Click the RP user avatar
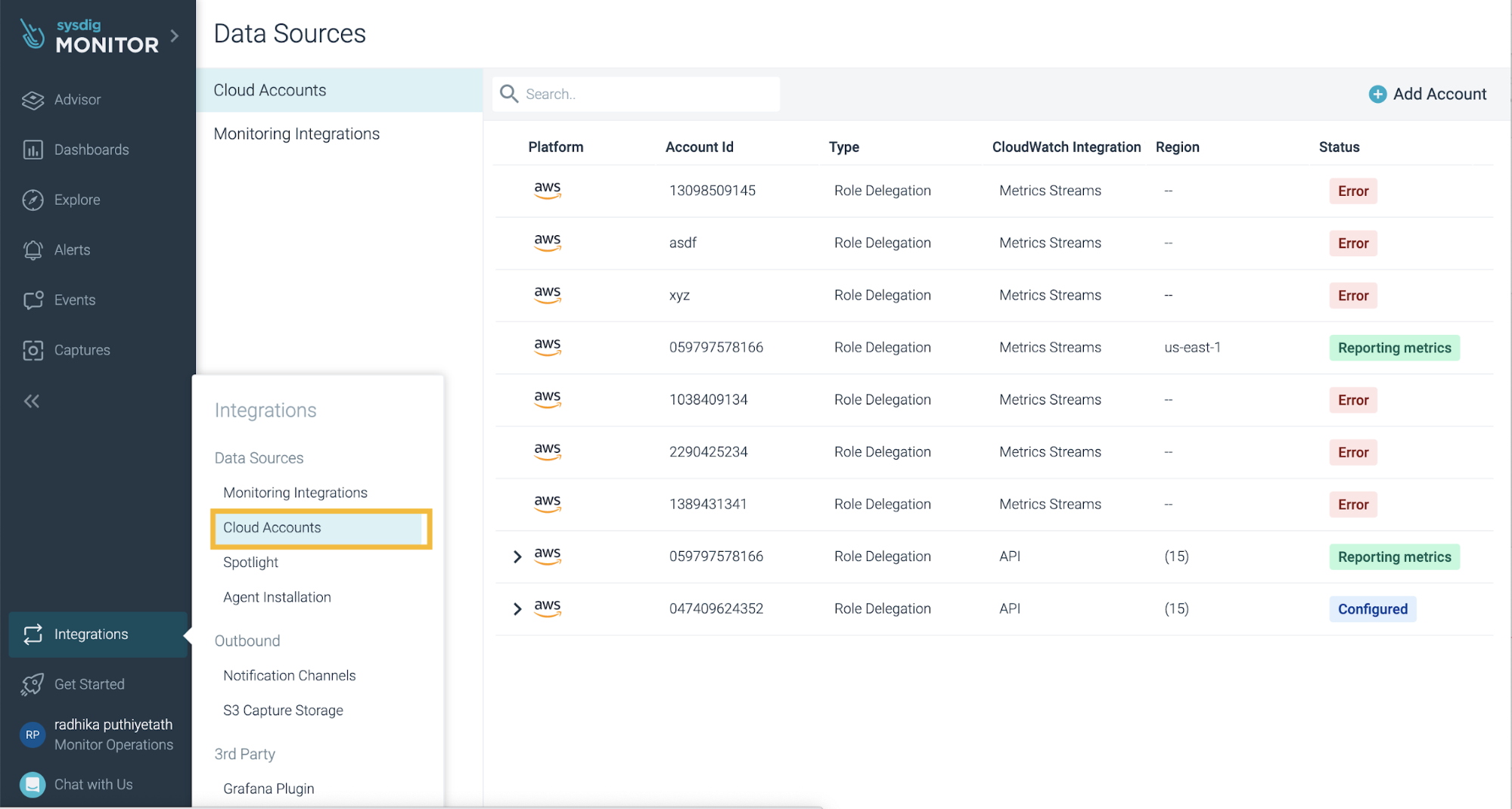This screenshot has width=1512, height=809. [x=32, y=734]
